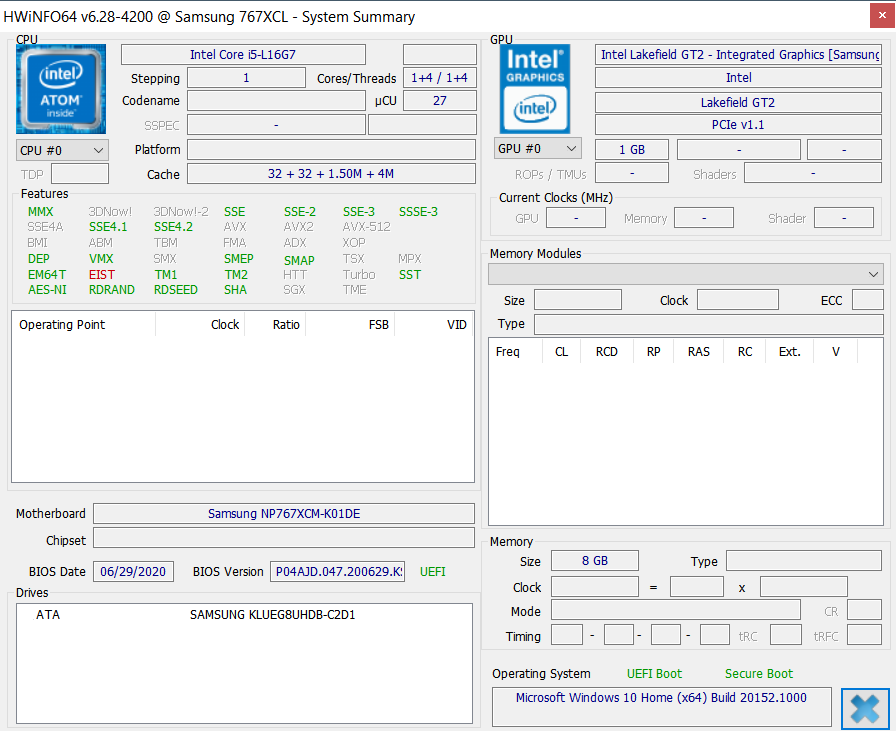Click the red EIST feature label

pos(102,275)
